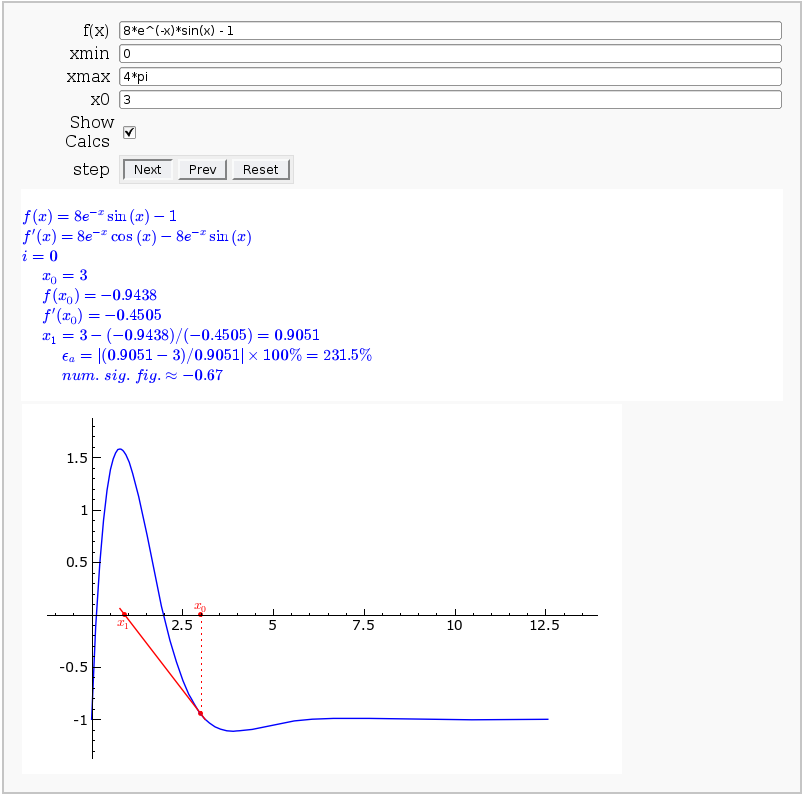Click the f(x) function input field

coord(449,31)
